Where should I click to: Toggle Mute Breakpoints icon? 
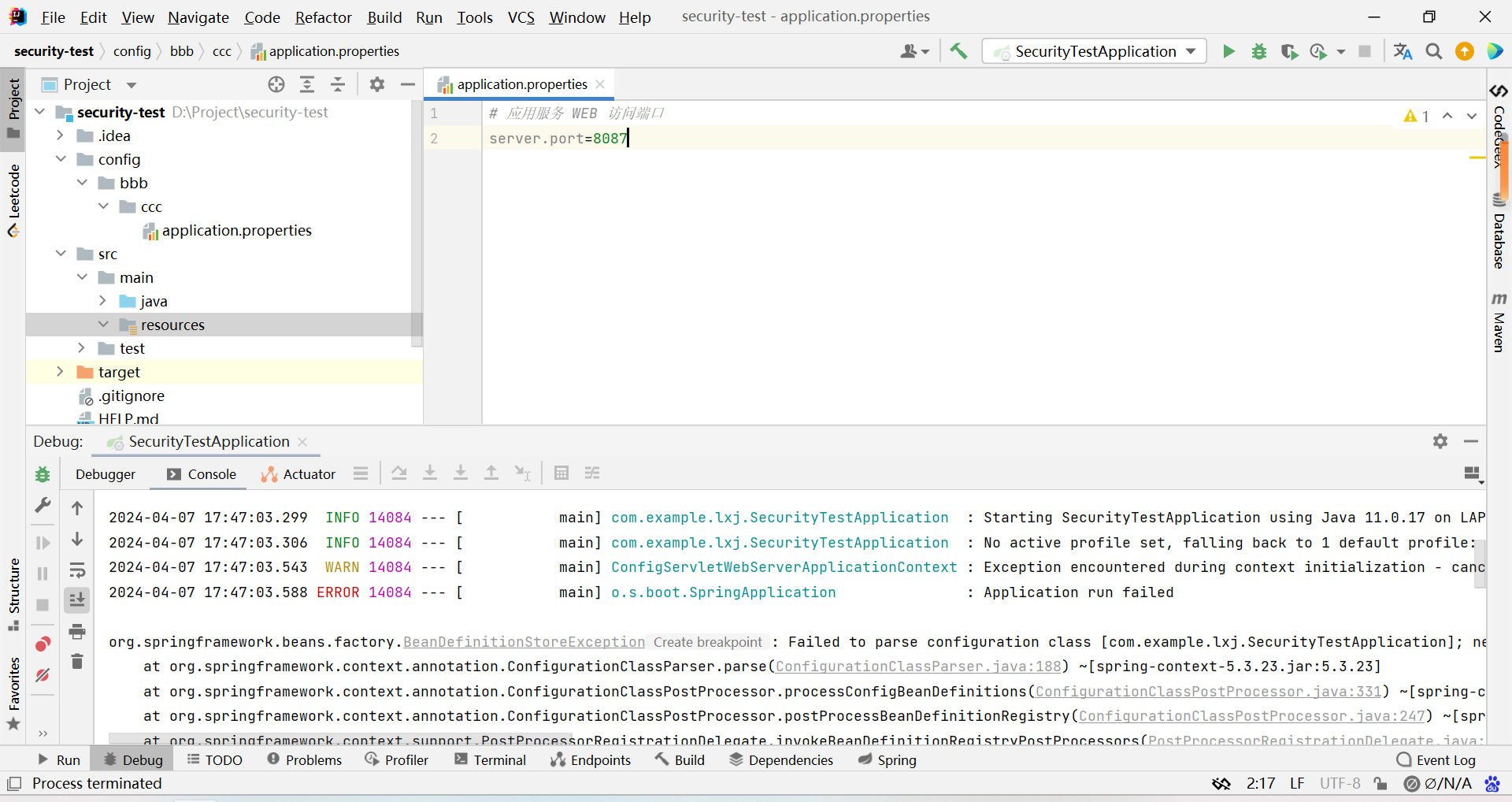[x=43, y=675]
